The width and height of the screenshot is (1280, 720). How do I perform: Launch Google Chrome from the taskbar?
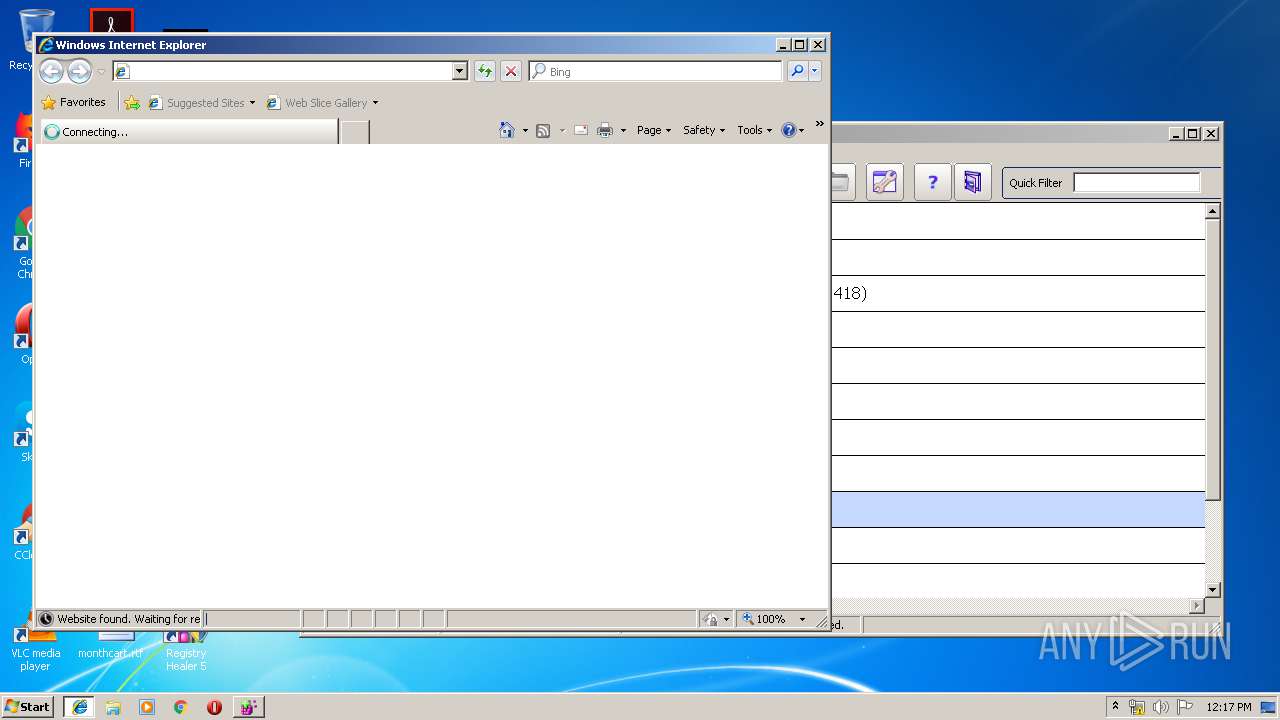tap(180, 707)
